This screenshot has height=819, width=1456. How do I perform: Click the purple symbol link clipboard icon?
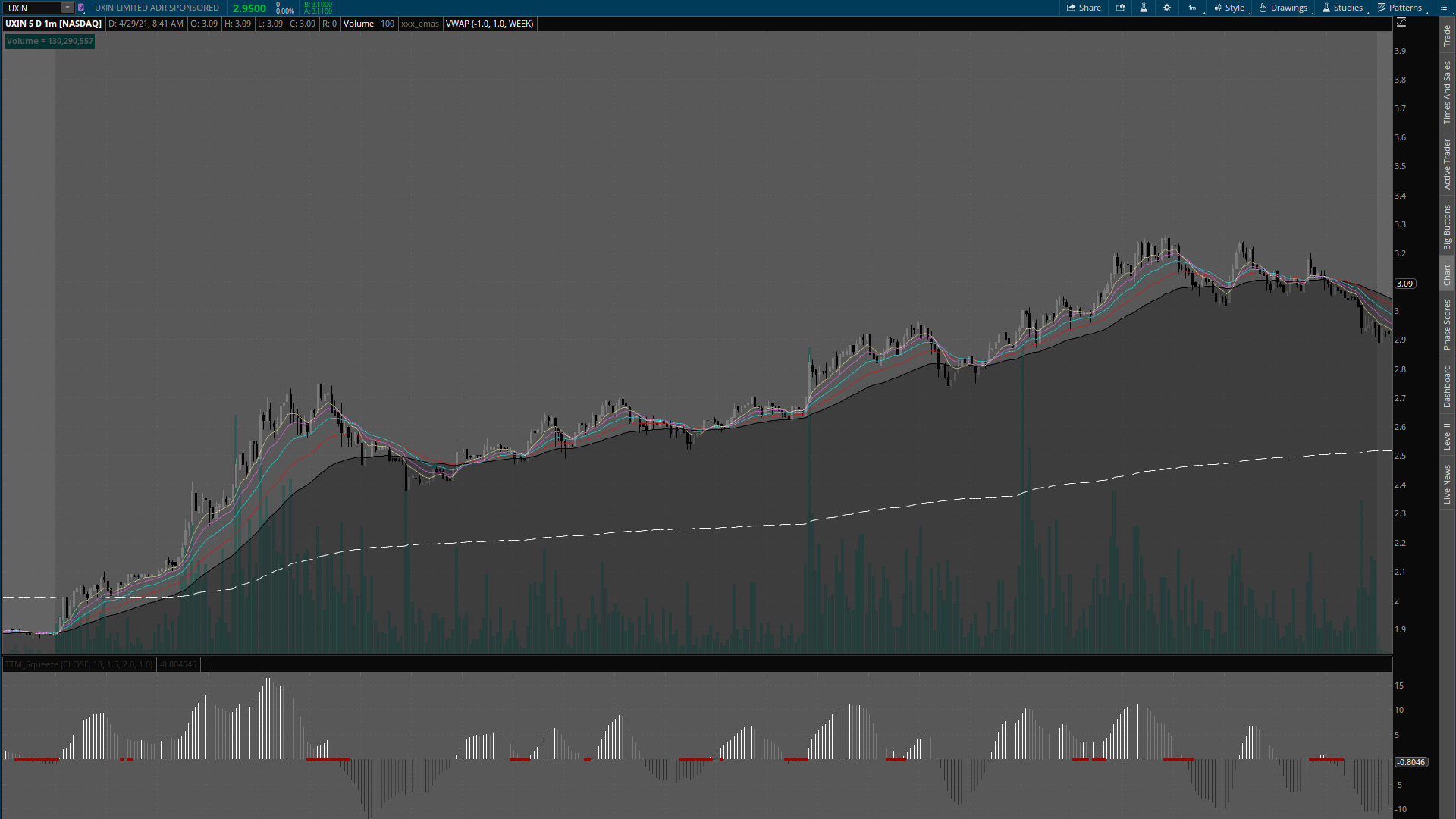[x=81, y=8]
